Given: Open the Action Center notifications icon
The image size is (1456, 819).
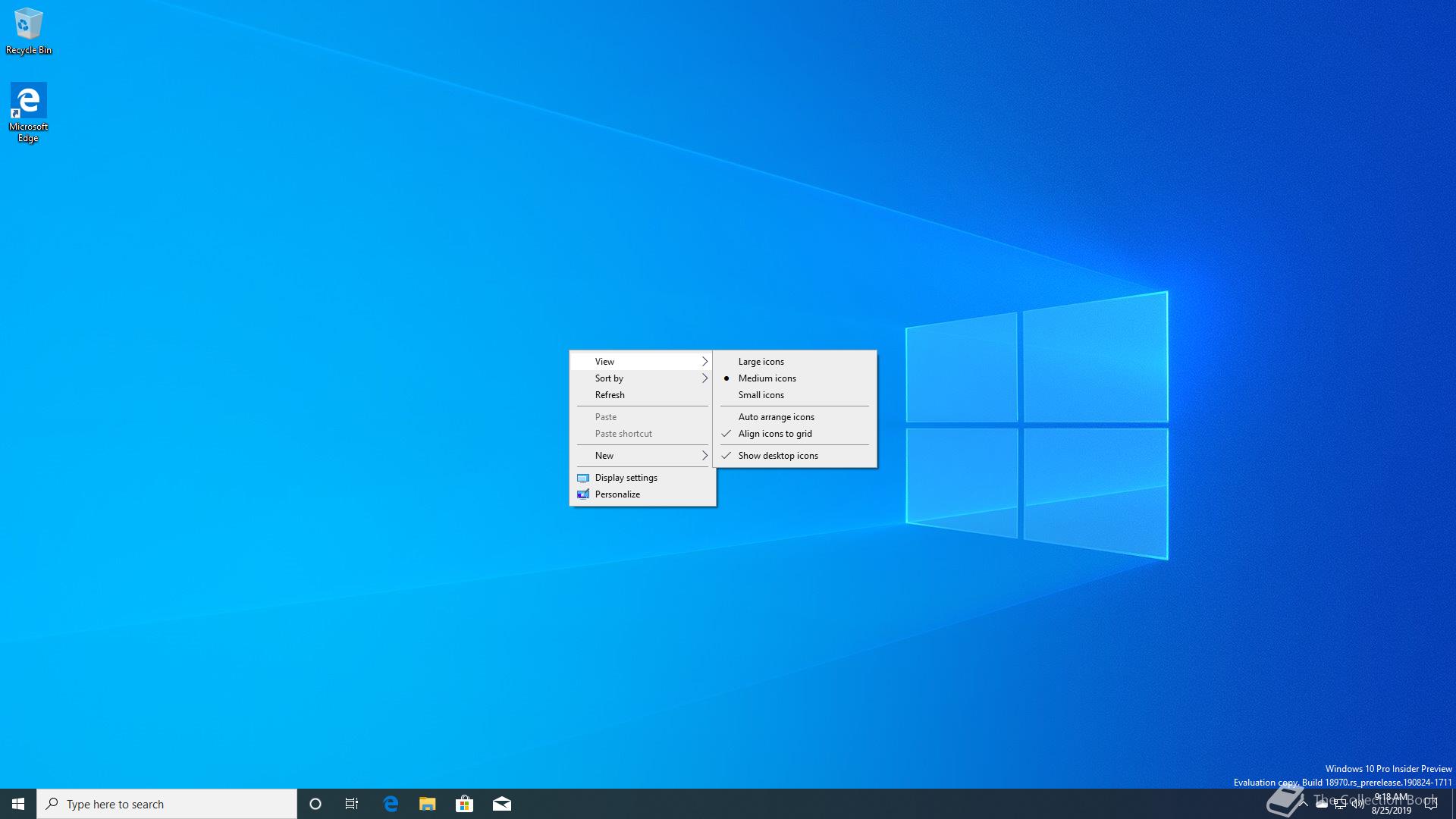Looking at the screenshot, I should click(1431, 804).
